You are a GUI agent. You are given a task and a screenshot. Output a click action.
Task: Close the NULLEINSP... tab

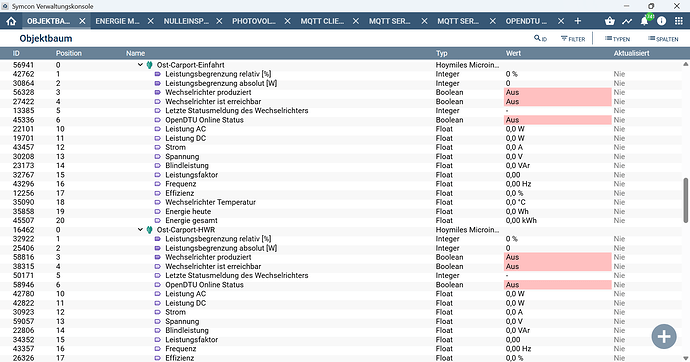point(219,21)
